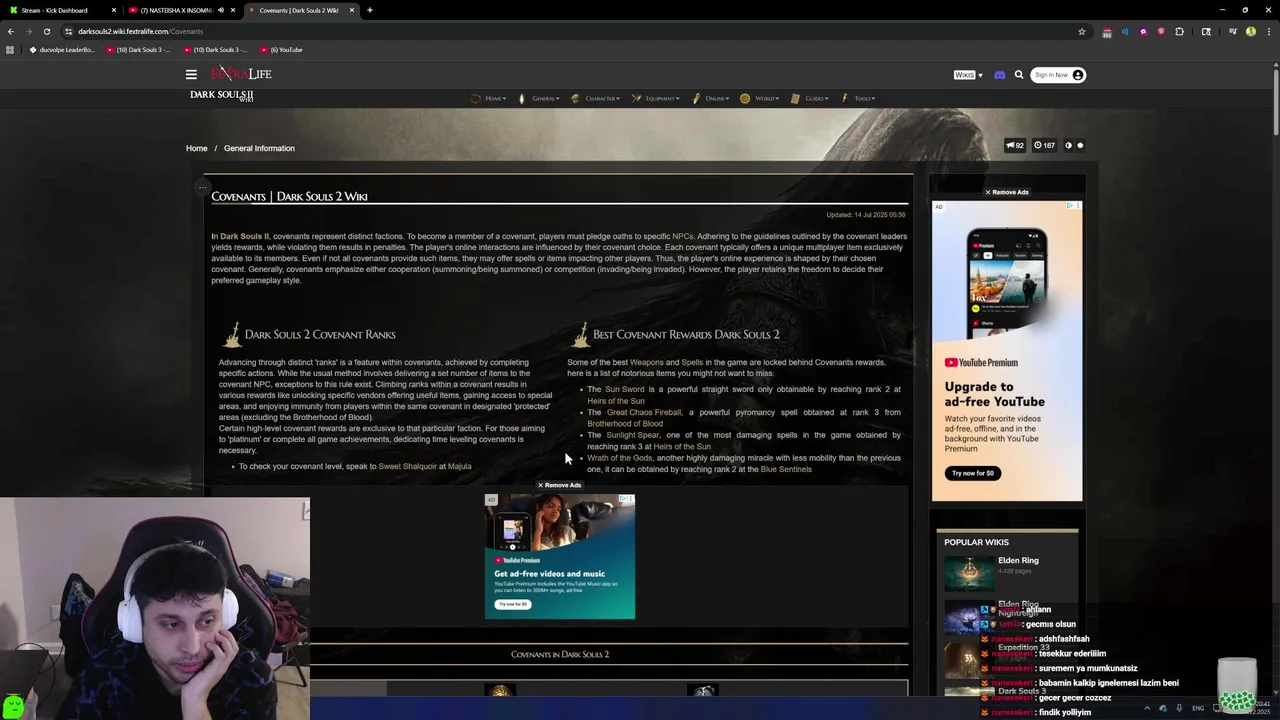Open the Majula link
1280x720 pixels.
(x=459, y=466)
